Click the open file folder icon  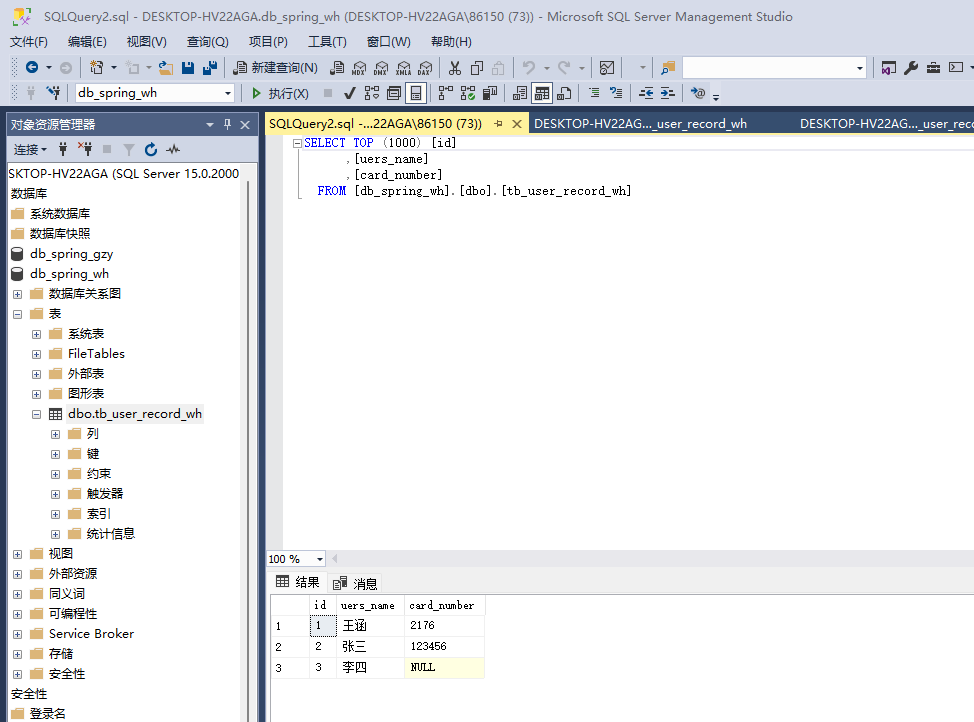[x=165, y=67]
